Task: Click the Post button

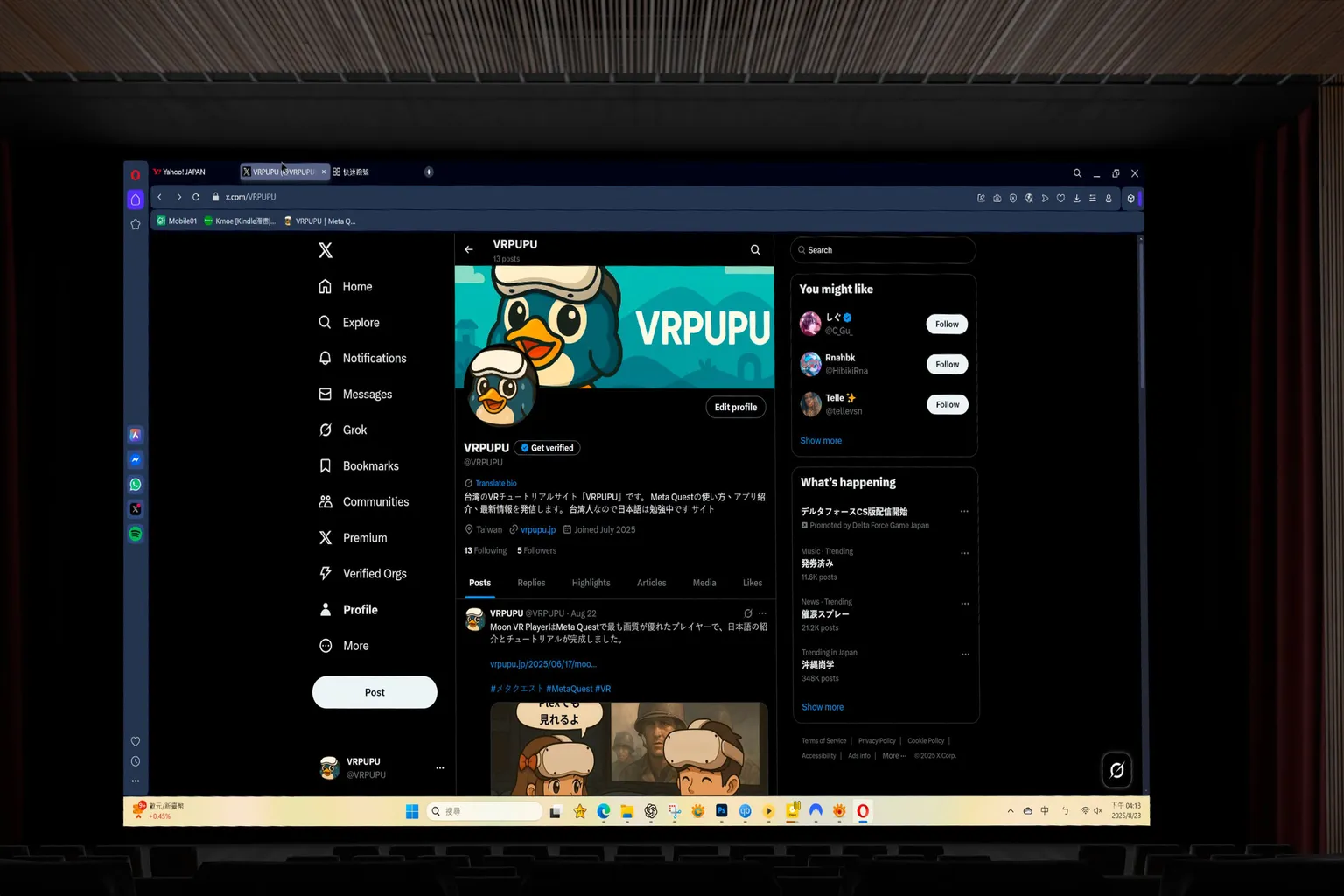Action: click(374, 692)
